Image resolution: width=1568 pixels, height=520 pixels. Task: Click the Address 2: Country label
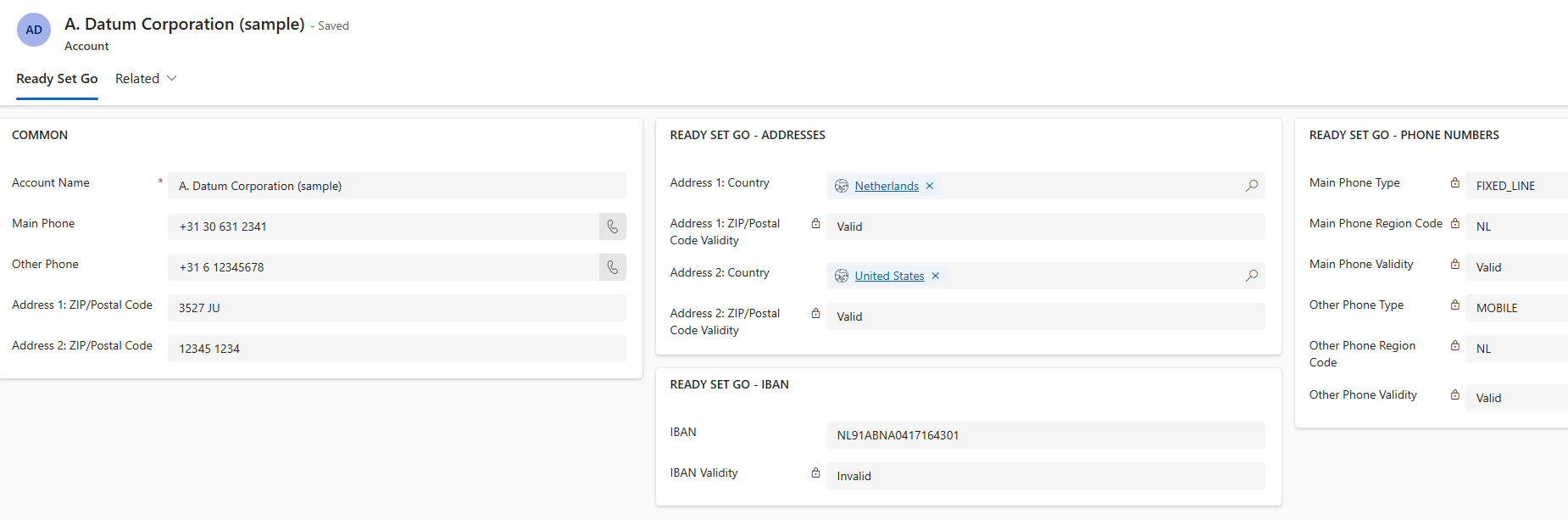click(x=720, y=272)
